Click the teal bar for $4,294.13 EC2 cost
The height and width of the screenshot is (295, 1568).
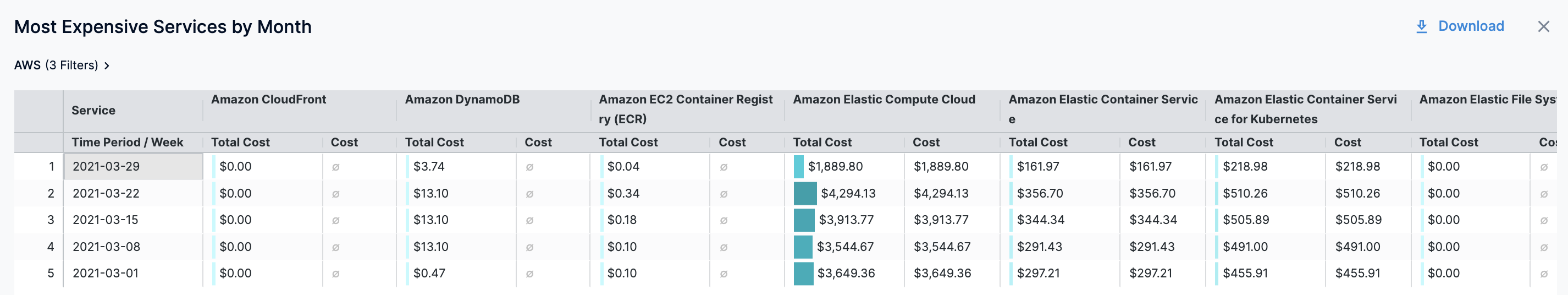[x=805, y=194]
